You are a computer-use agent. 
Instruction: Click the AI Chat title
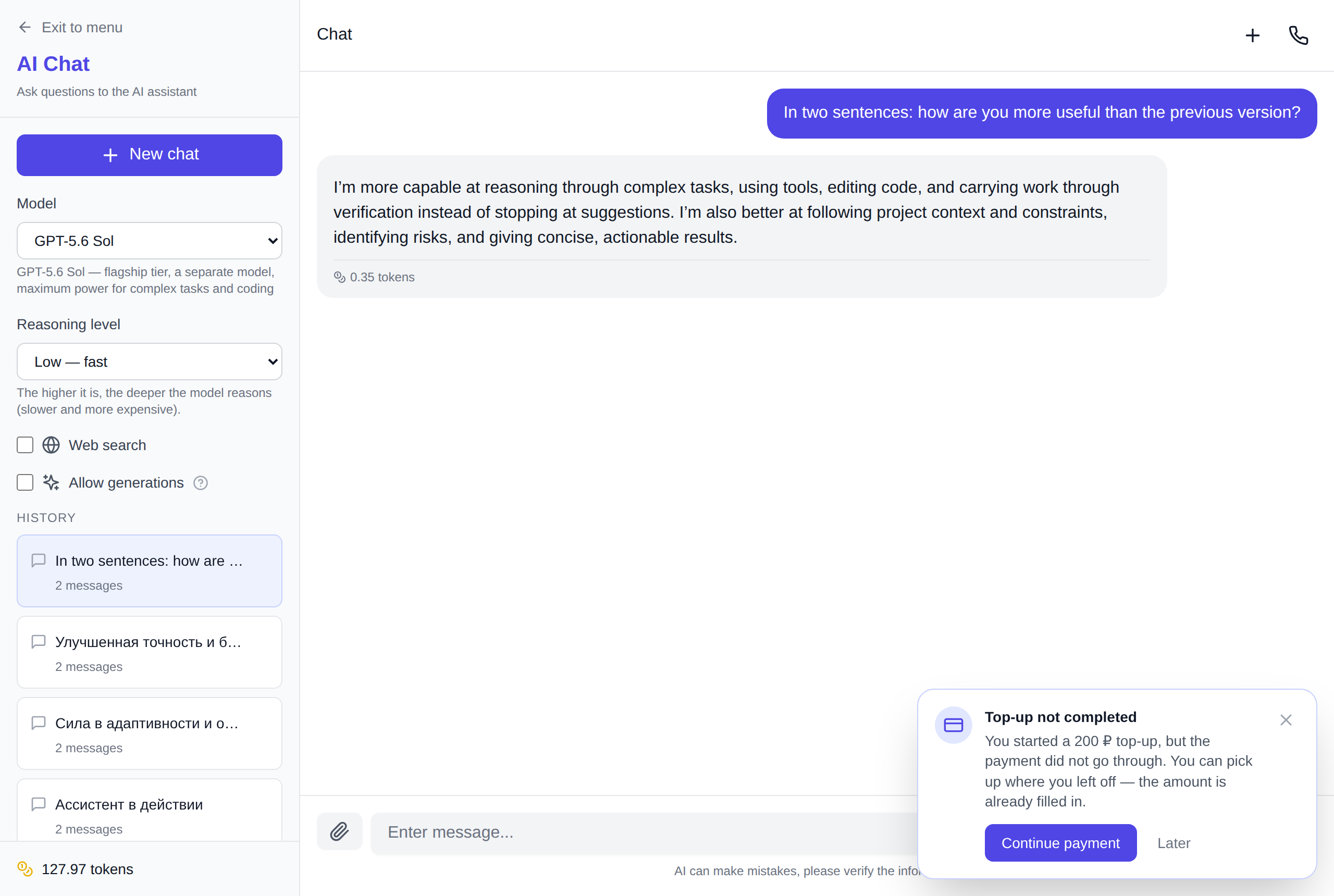coord(53,64)
